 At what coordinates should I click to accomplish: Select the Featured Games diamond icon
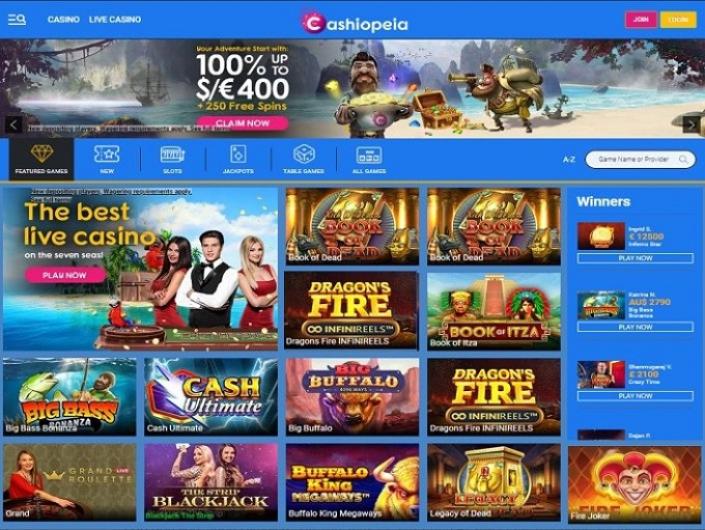tap(41, 154)
